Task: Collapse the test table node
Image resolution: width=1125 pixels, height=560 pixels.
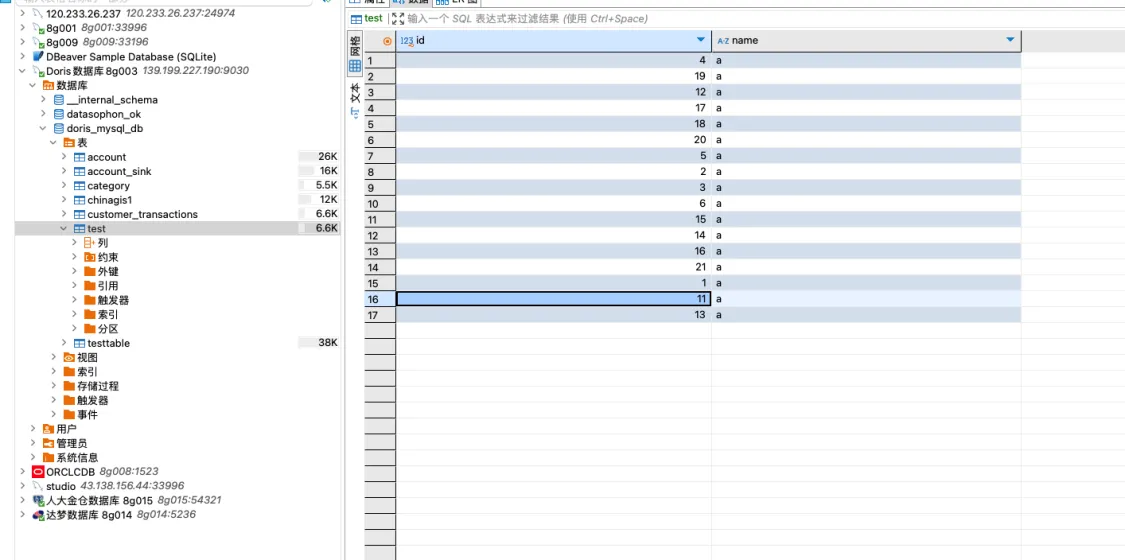Action: coord(64,229)
